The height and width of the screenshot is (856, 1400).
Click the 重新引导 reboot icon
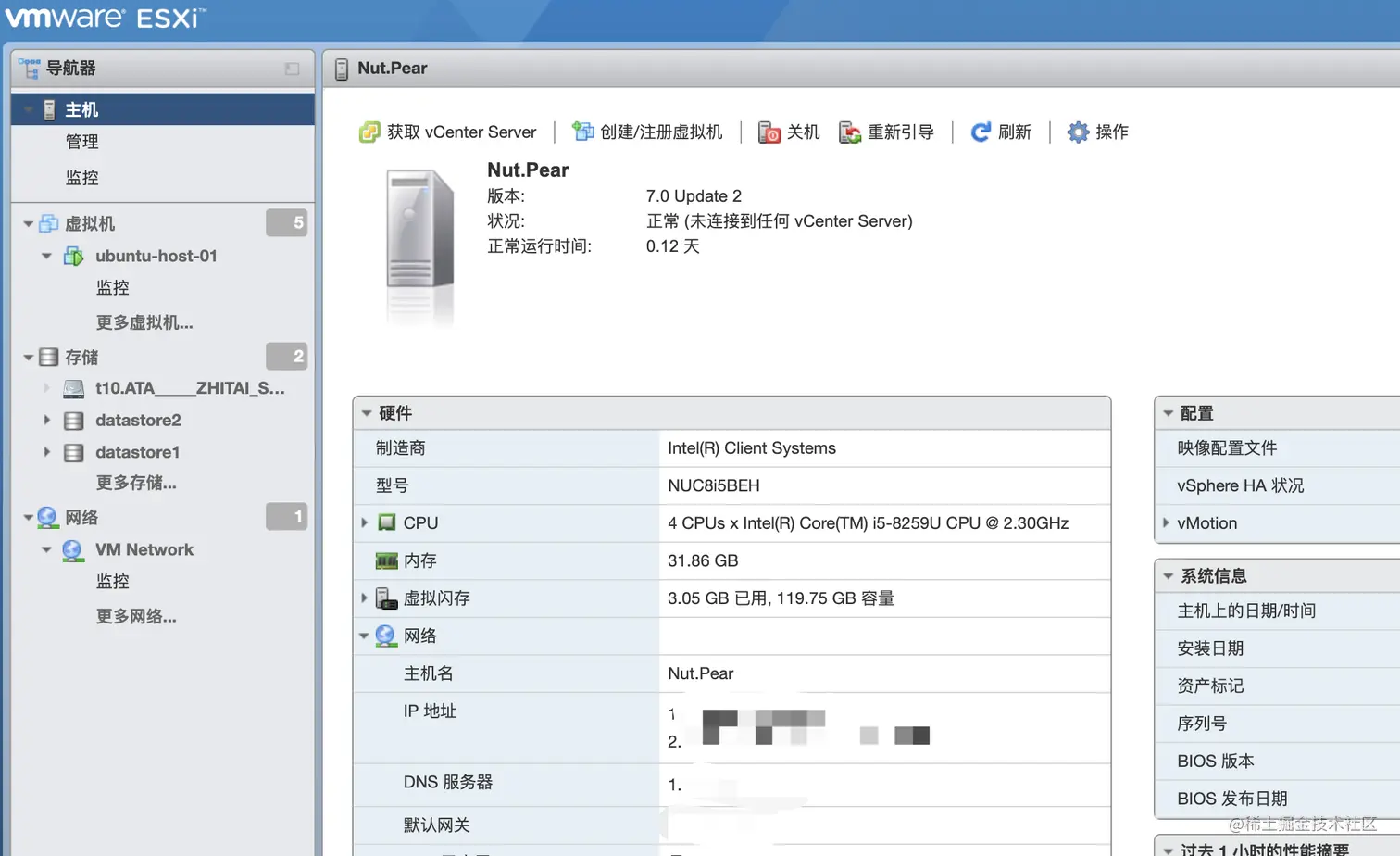pyautogui.click(x=850, y=132)
